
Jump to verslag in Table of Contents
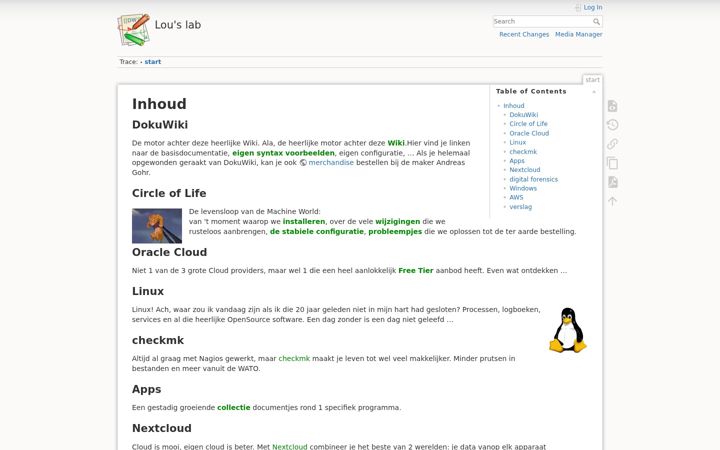click(x=521, y=207)
